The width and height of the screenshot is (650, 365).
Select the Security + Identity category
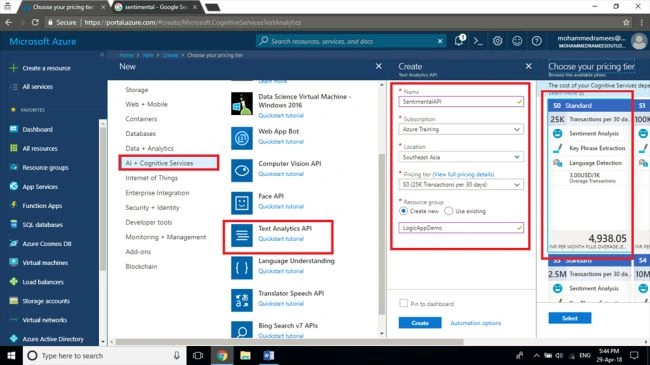coord(152,207)
